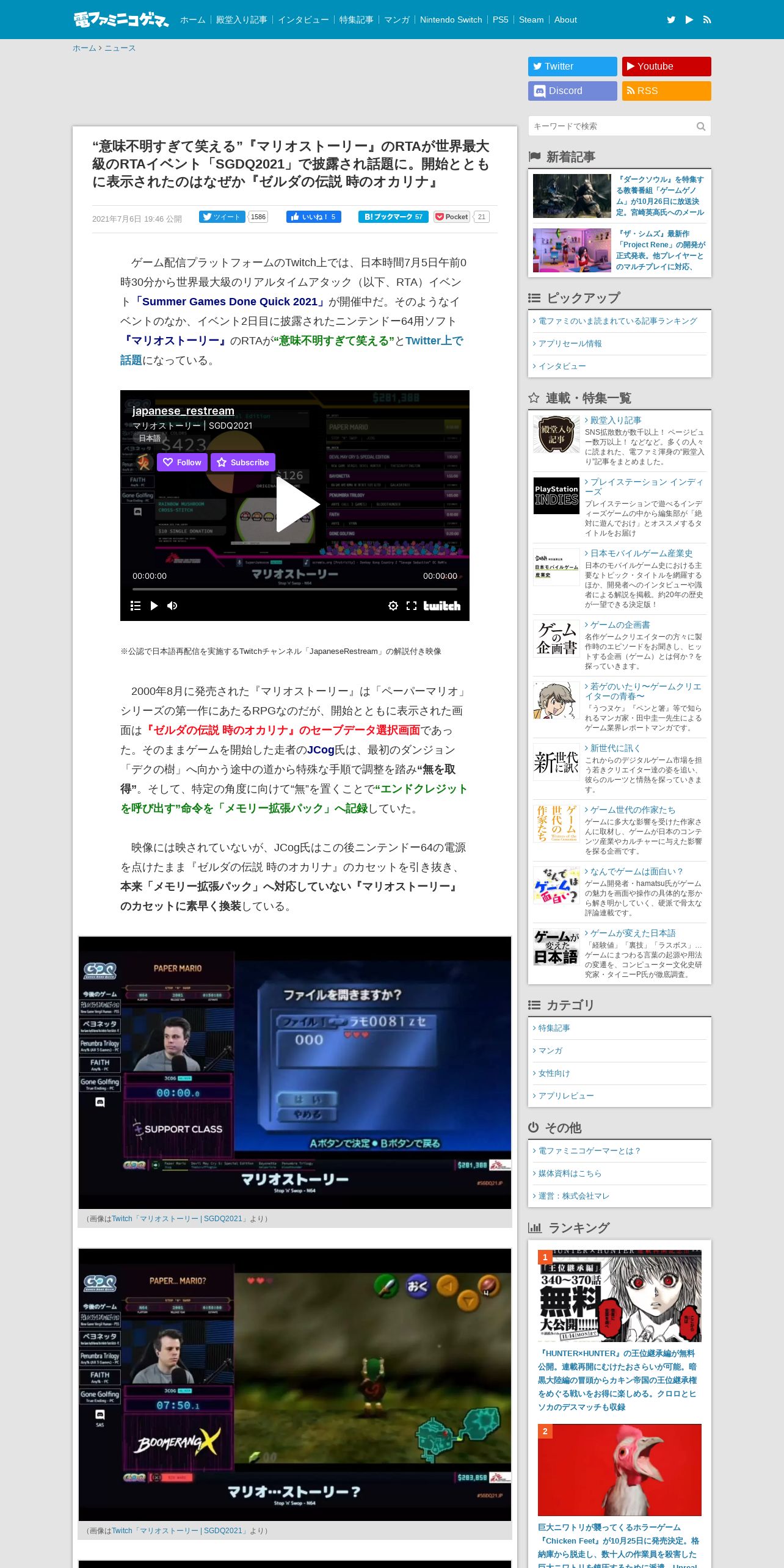Image resolution: width=784 pixels, height=1568 pixels.
Task: Open the orange RSS sidebar button
Action: click(667, 91)
